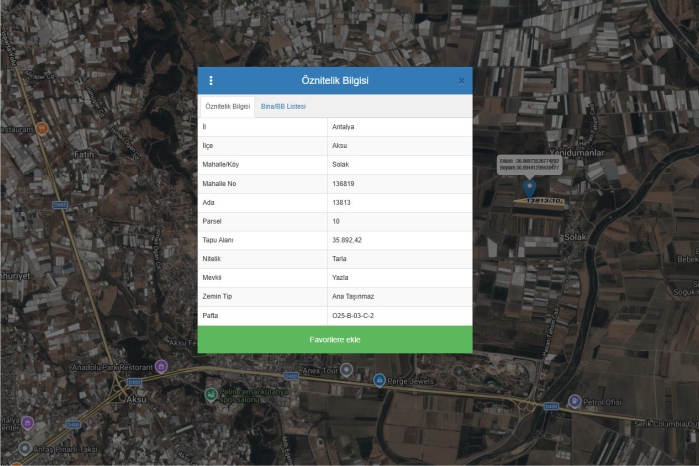Click the Anadolu Park Restorant marker icon
The image size is (699, 466).
(161, 367)
